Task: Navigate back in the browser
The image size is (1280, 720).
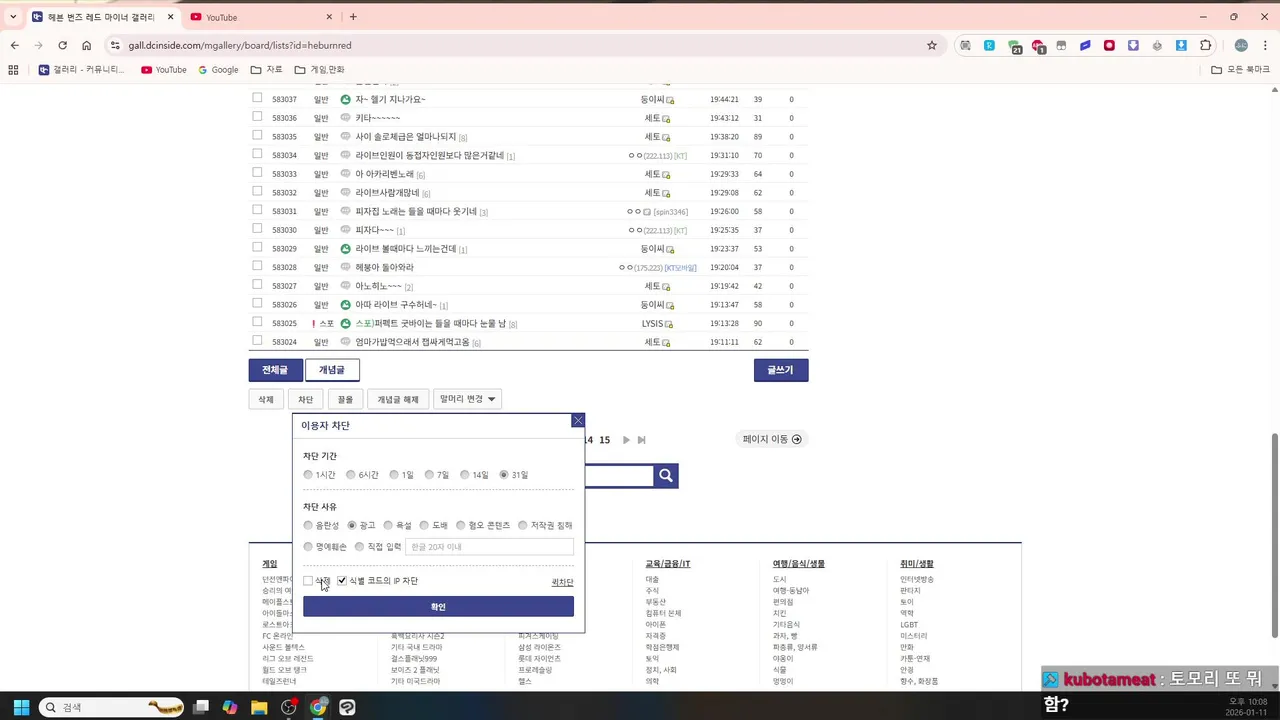Action: pos(14,45)
